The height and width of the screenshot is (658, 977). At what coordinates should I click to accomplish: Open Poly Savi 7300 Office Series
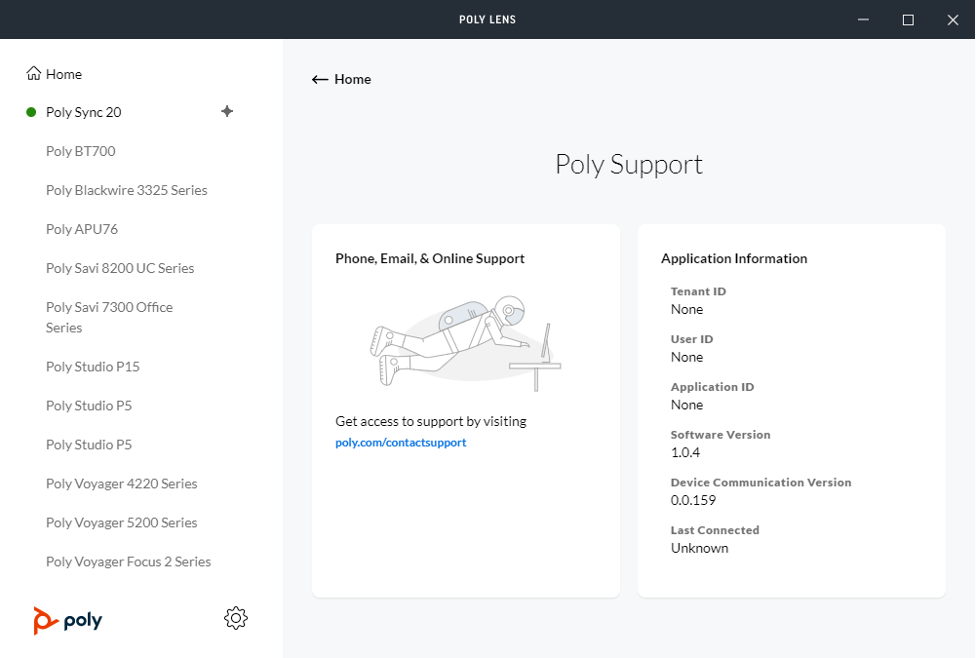pyautogui.click(x=109, y=317)
